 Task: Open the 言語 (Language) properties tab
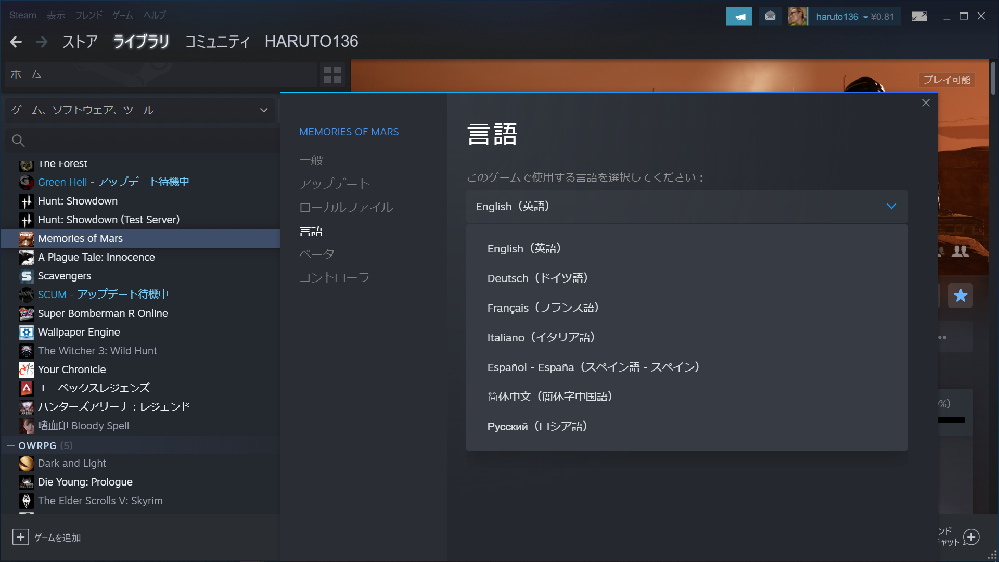(x=311, y=231)
